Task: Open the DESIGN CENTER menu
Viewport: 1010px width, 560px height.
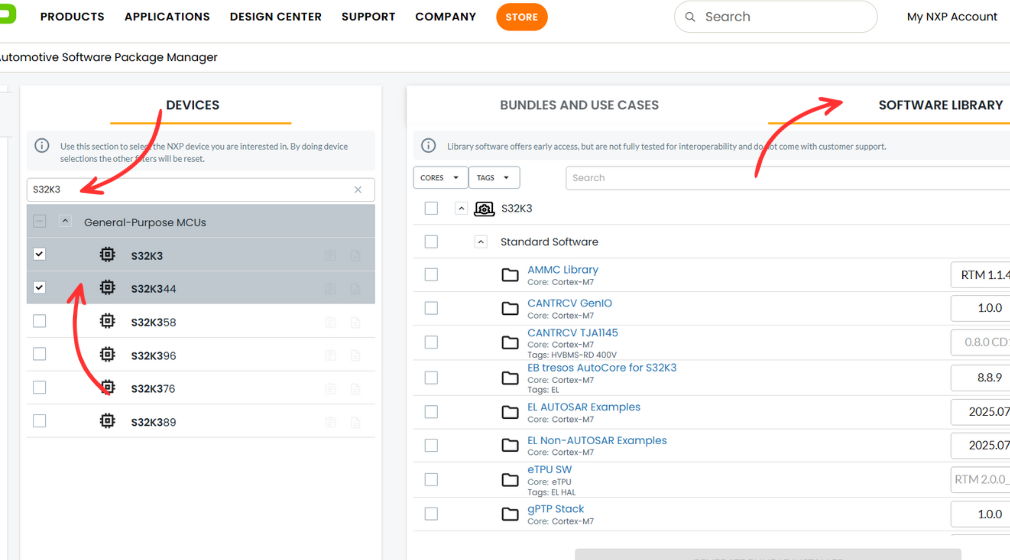Action: tap(276, 17)
